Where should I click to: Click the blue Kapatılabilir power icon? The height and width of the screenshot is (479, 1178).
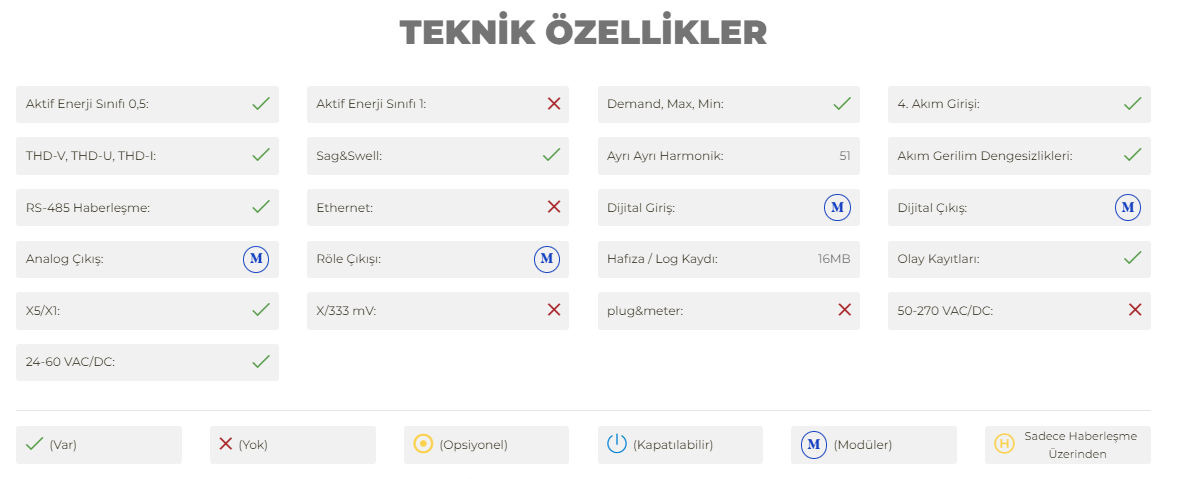tap(617, 444)
